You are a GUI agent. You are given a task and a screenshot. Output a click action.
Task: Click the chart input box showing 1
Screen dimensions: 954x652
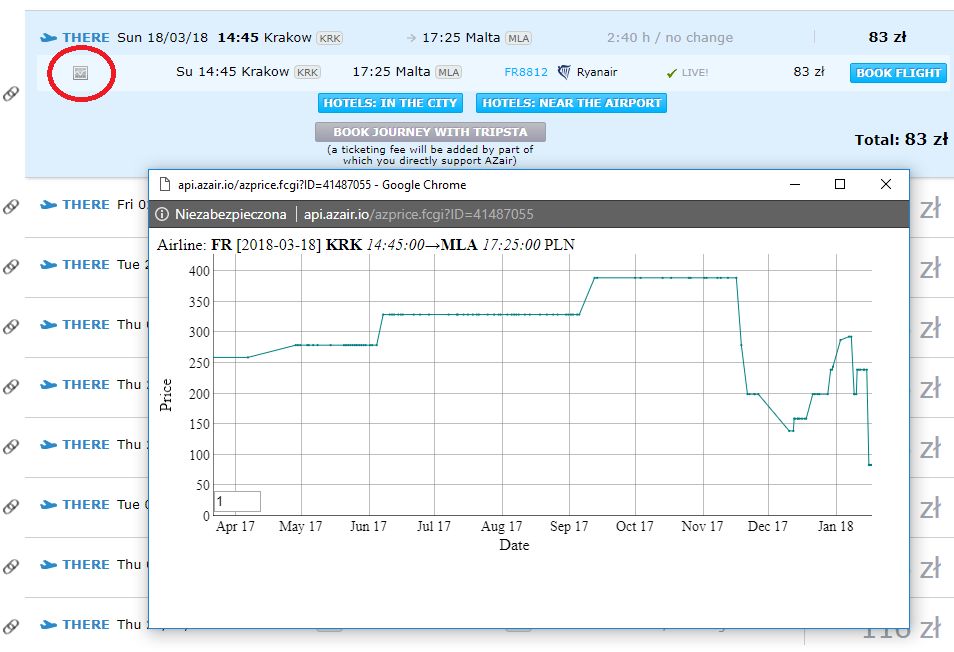(x=237, y=502)
